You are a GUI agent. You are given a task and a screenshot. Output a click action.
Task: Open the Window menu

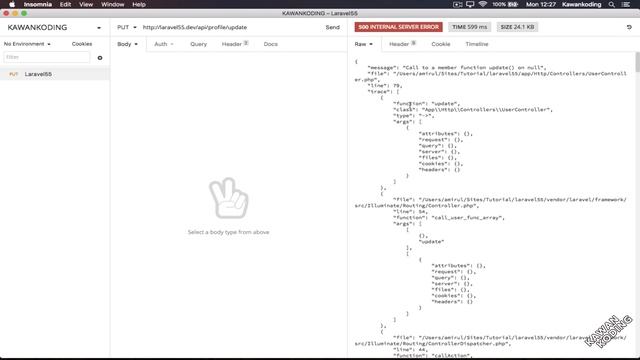click(x=113, y=4)
